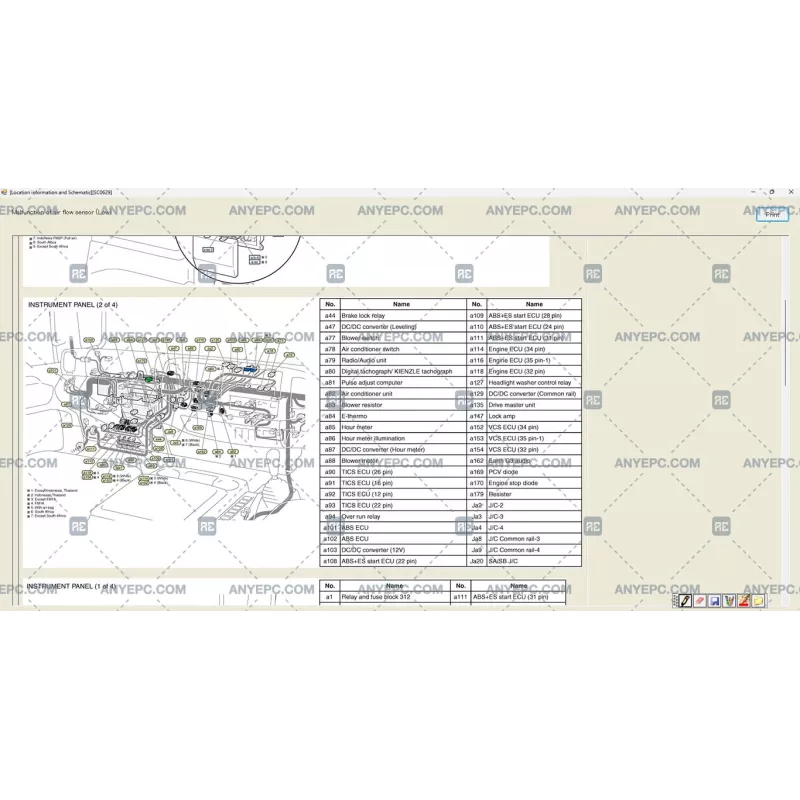
Task: Select the 'Brake lock relay' table row
Action: click(402, 315)
